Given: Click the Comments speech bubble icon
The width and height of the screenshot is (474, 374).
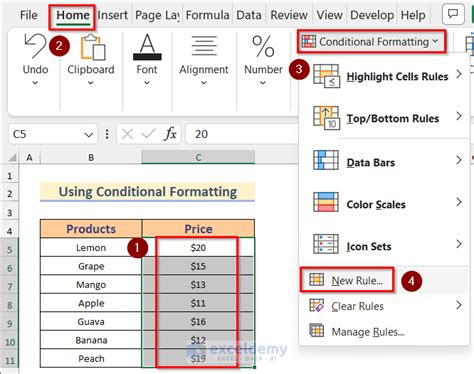Looking at the screenshot, I should click(x=453, y=14).
